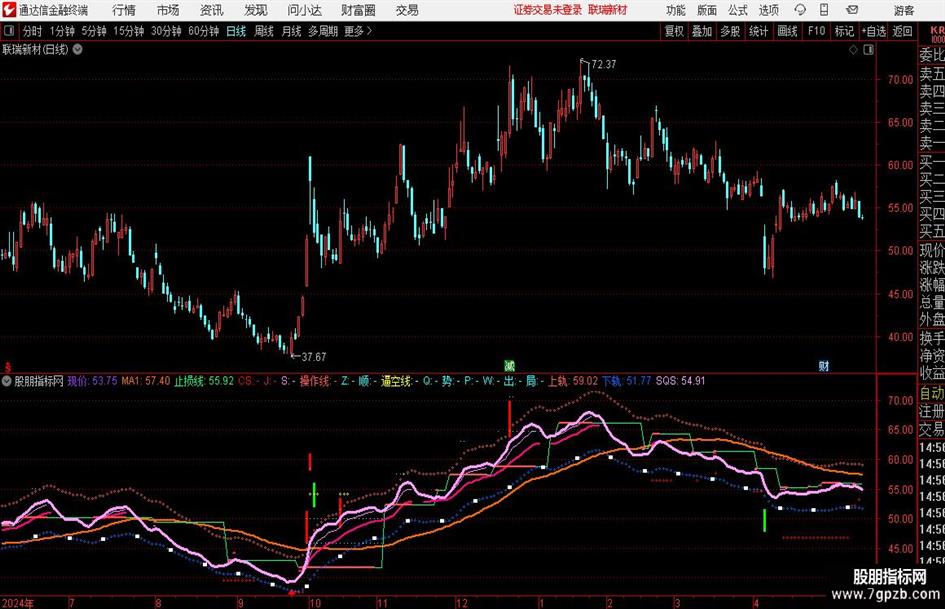
Task: Open the 财富圈 menu
Action: tap(358, 10)
